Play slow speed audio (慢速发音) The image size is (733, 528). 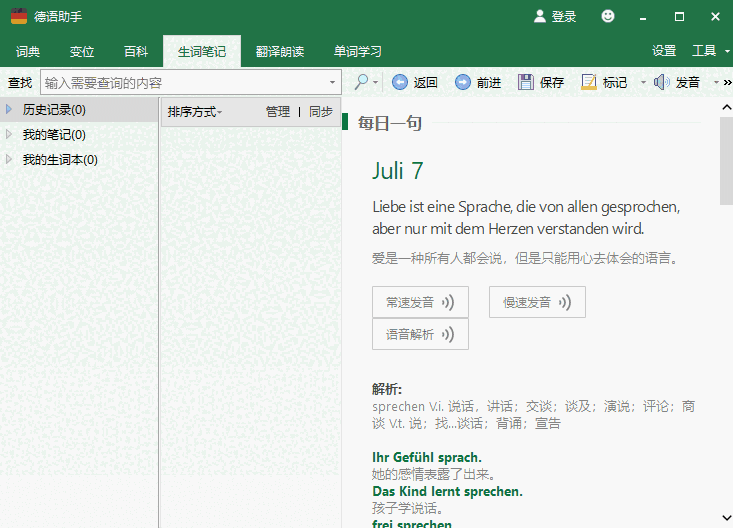(537, 302)
